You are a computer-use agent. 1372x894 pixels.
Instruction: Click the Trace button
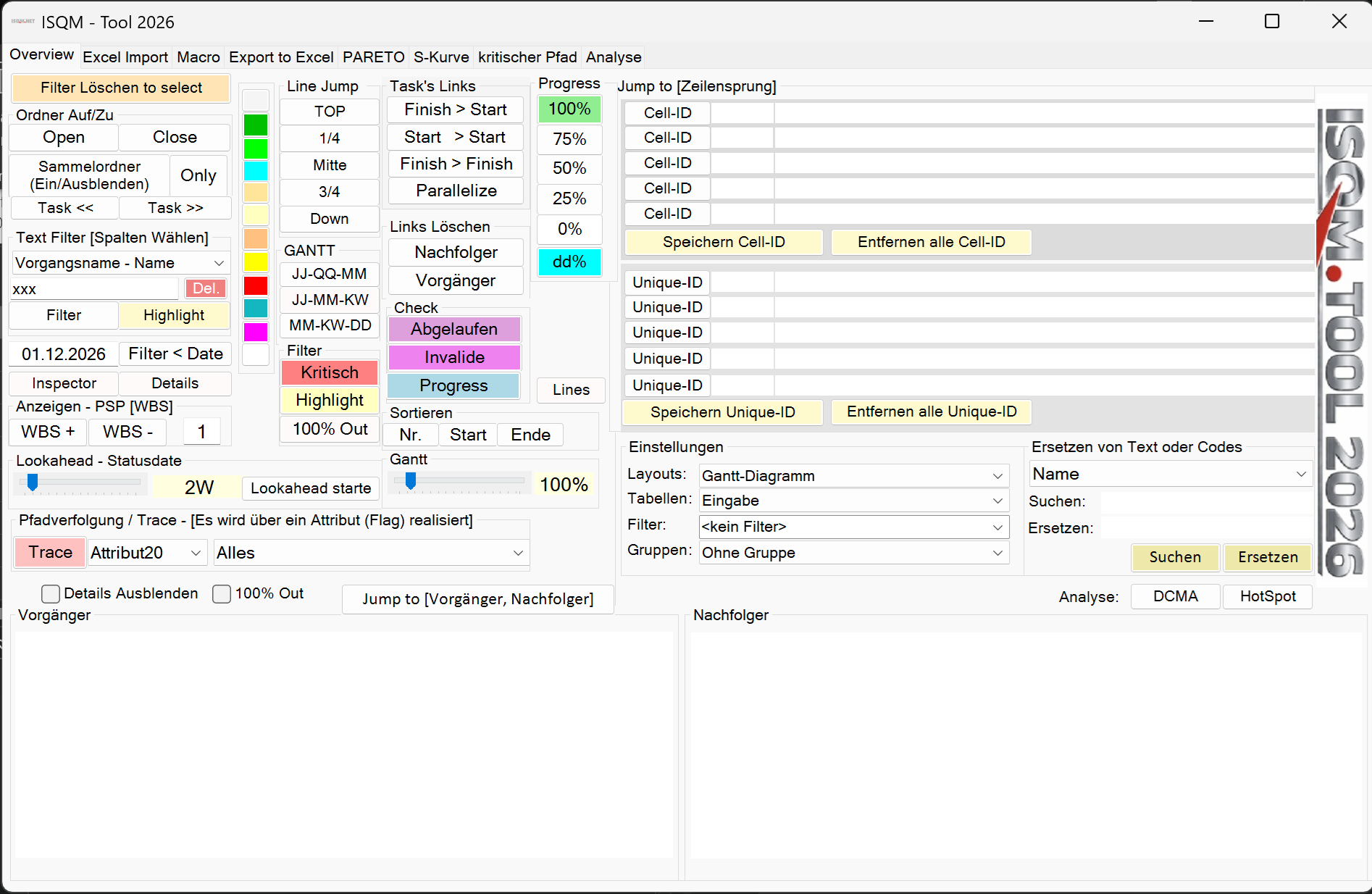[50, 553]
